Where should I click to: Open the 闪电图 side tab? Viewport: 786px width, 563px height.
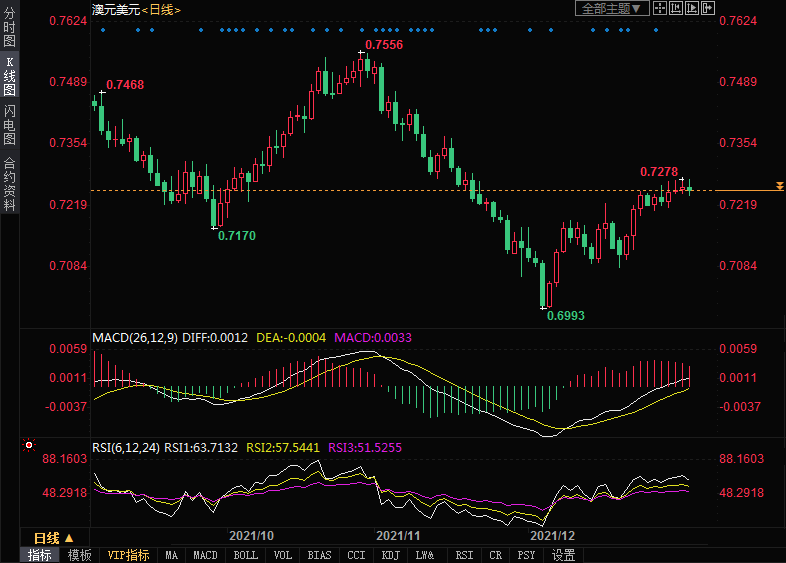tap(9, 124)
